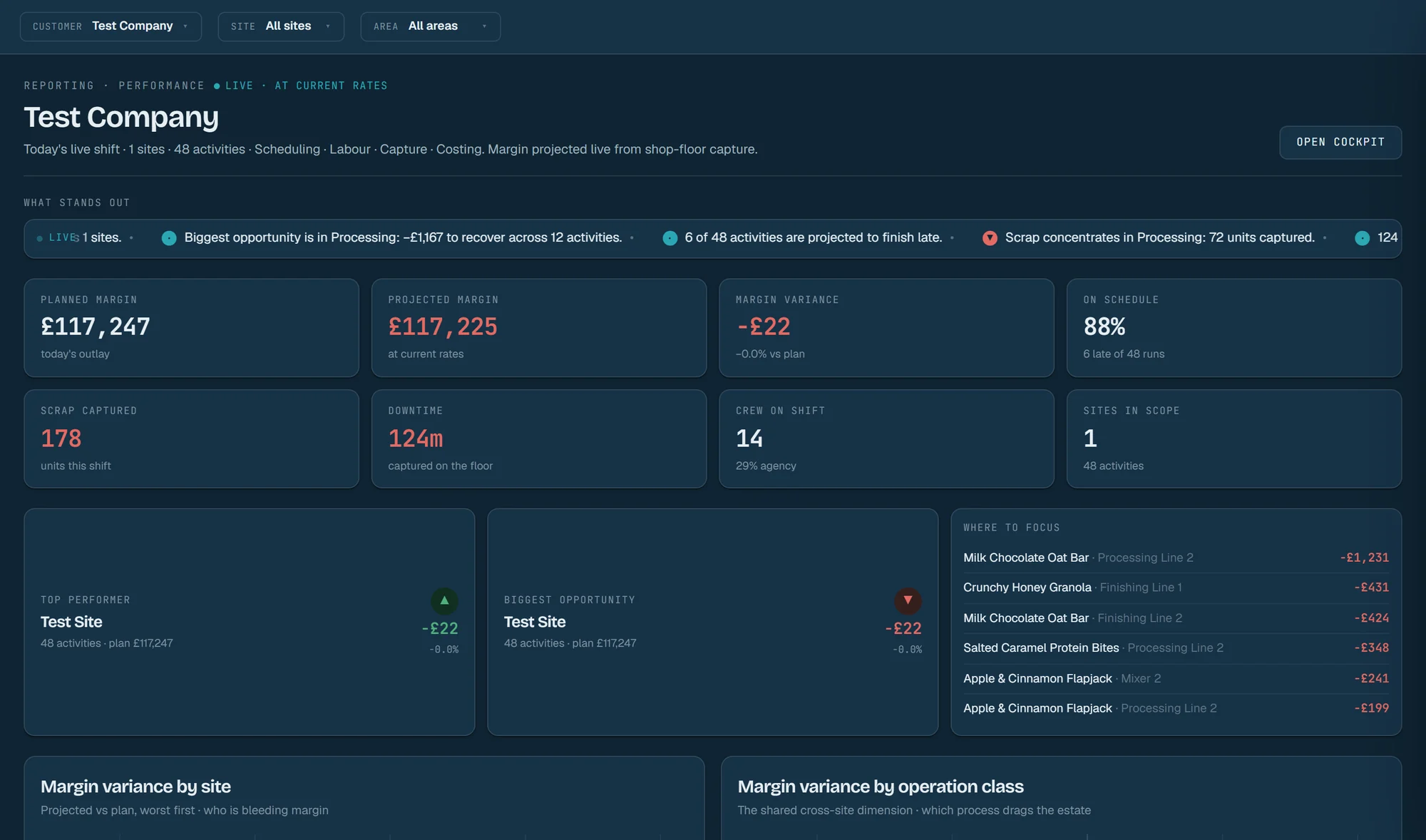This screenshot has height=840, width=1426.
Task: Open Crunchy Honey Granola Finishing Line 1 row
Action: (x=1176, y=588)
